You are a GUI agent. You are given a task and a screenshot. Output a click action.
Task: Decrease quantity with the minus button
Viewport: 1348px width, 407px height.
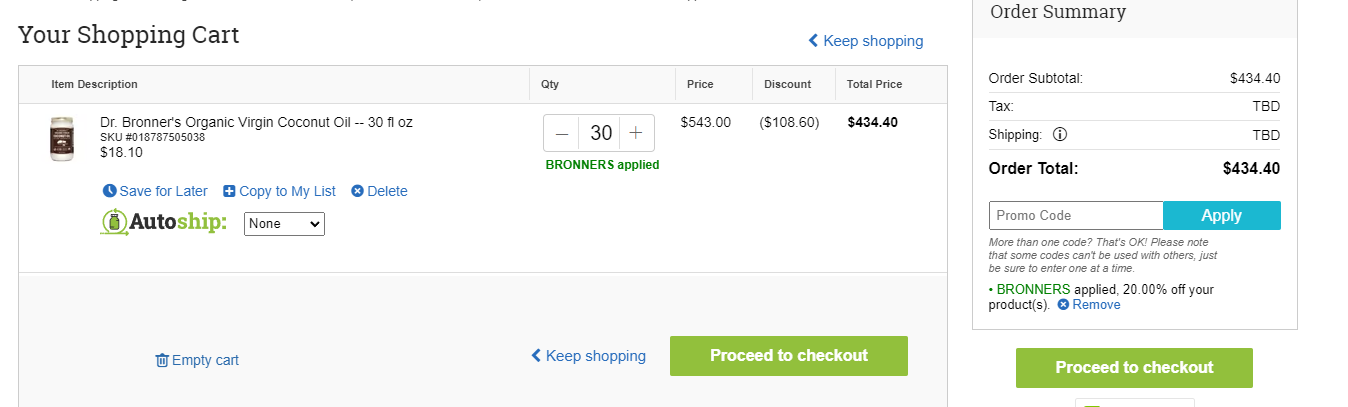pyautogui.click(x=562, y=133)
